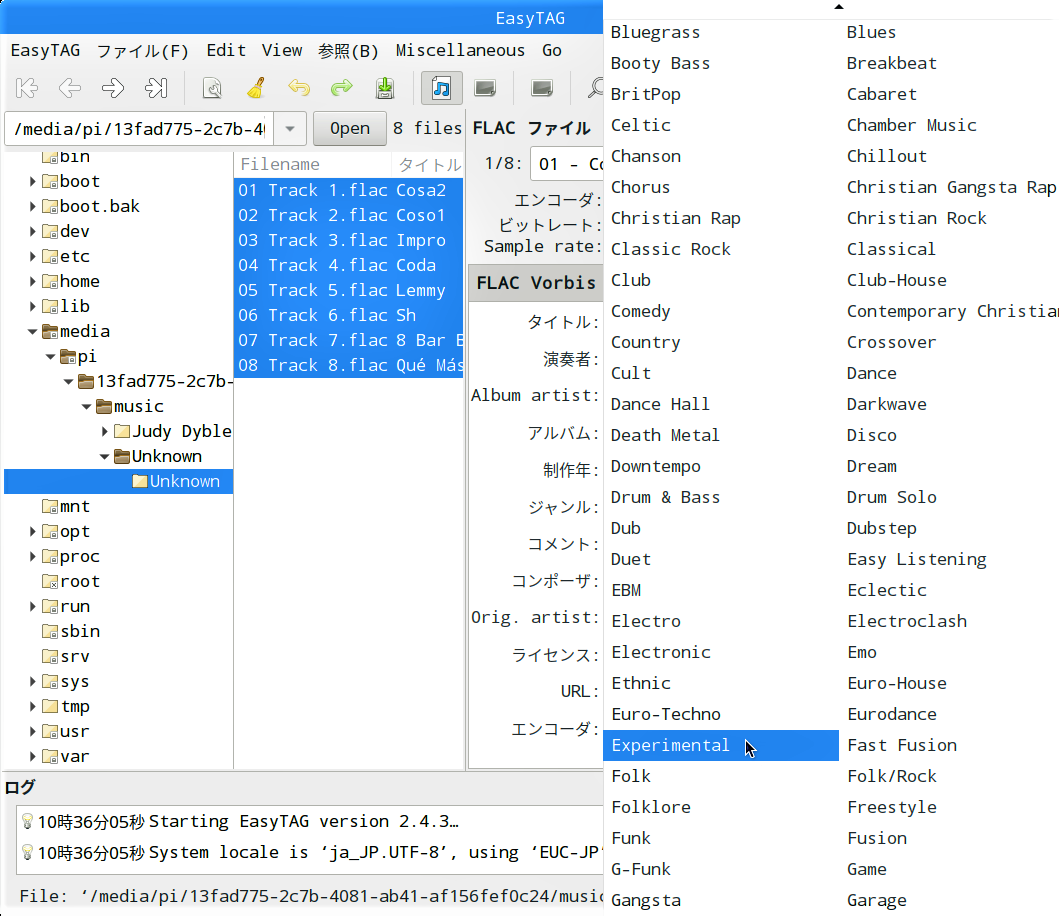Go to the next file with right arrow
The image size is (1059, 916).
point(113,88)
